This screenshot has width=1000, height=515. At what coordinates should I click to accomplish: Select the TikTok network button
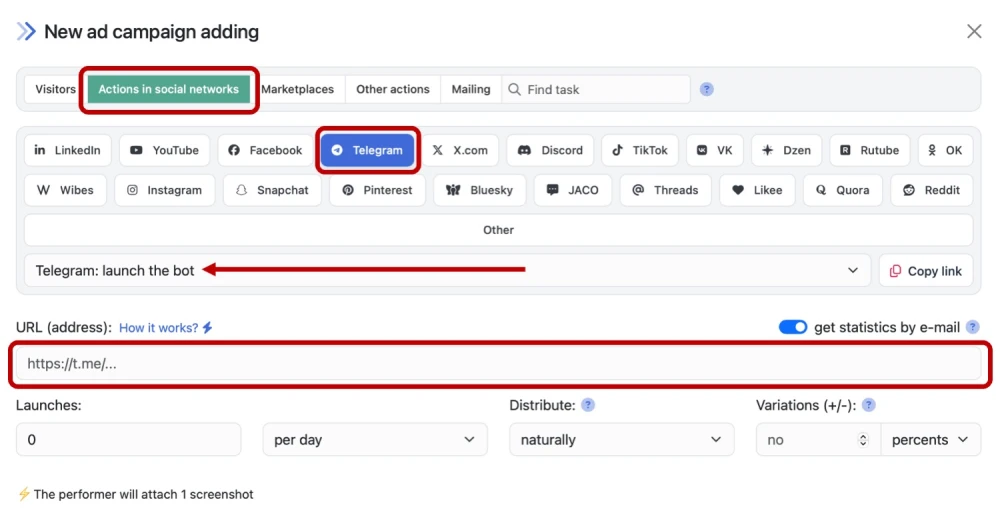pos(640,150)
